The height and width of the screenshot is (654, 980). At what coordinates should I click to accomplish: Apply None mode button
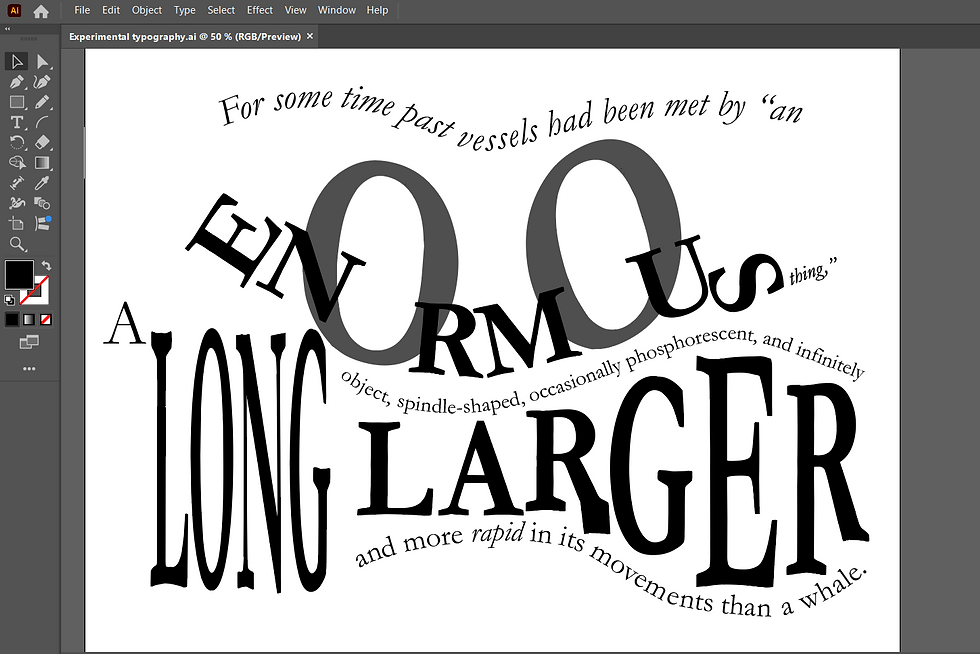click(x=46, y=320)
